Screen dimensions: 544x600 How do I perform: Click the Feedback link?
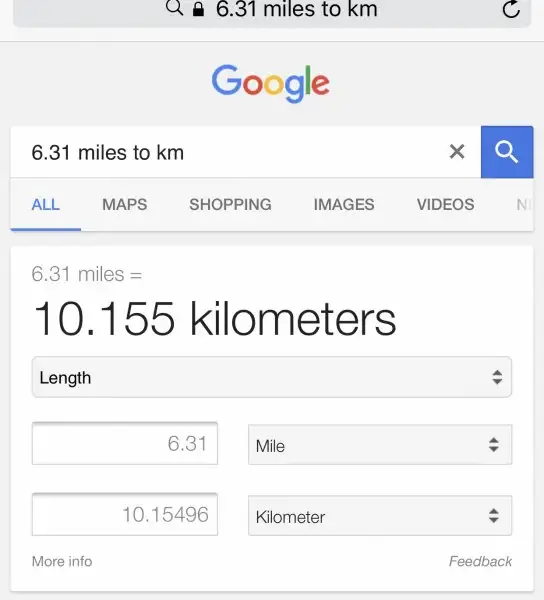pos(480,561)
